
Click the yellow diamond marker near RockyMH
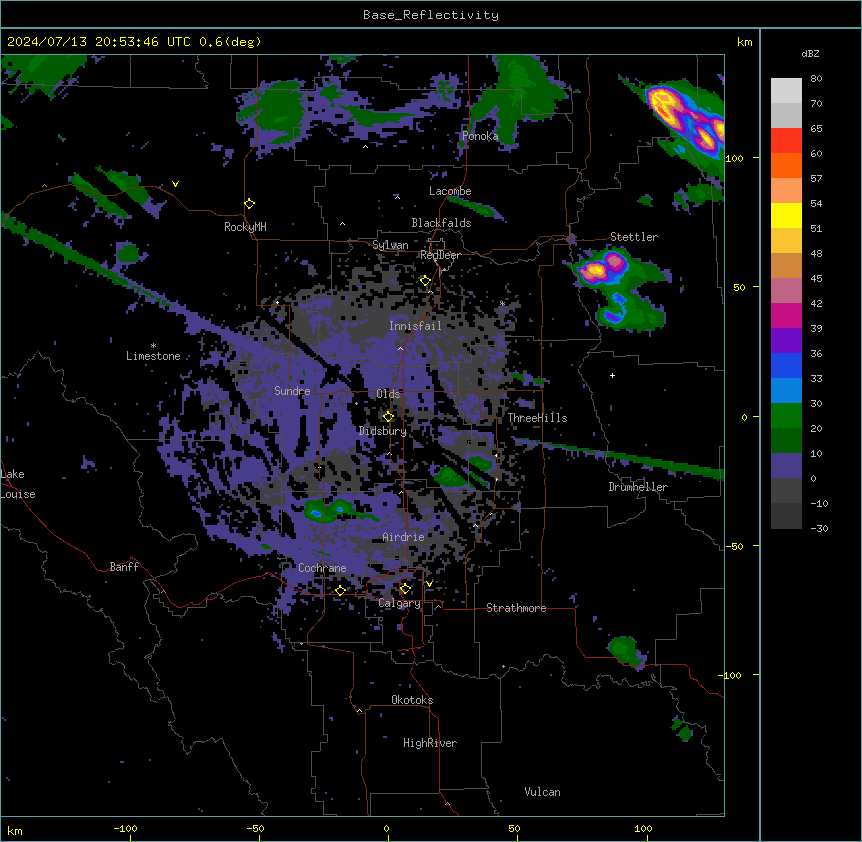pyautogui.click(x=249, y=204)
